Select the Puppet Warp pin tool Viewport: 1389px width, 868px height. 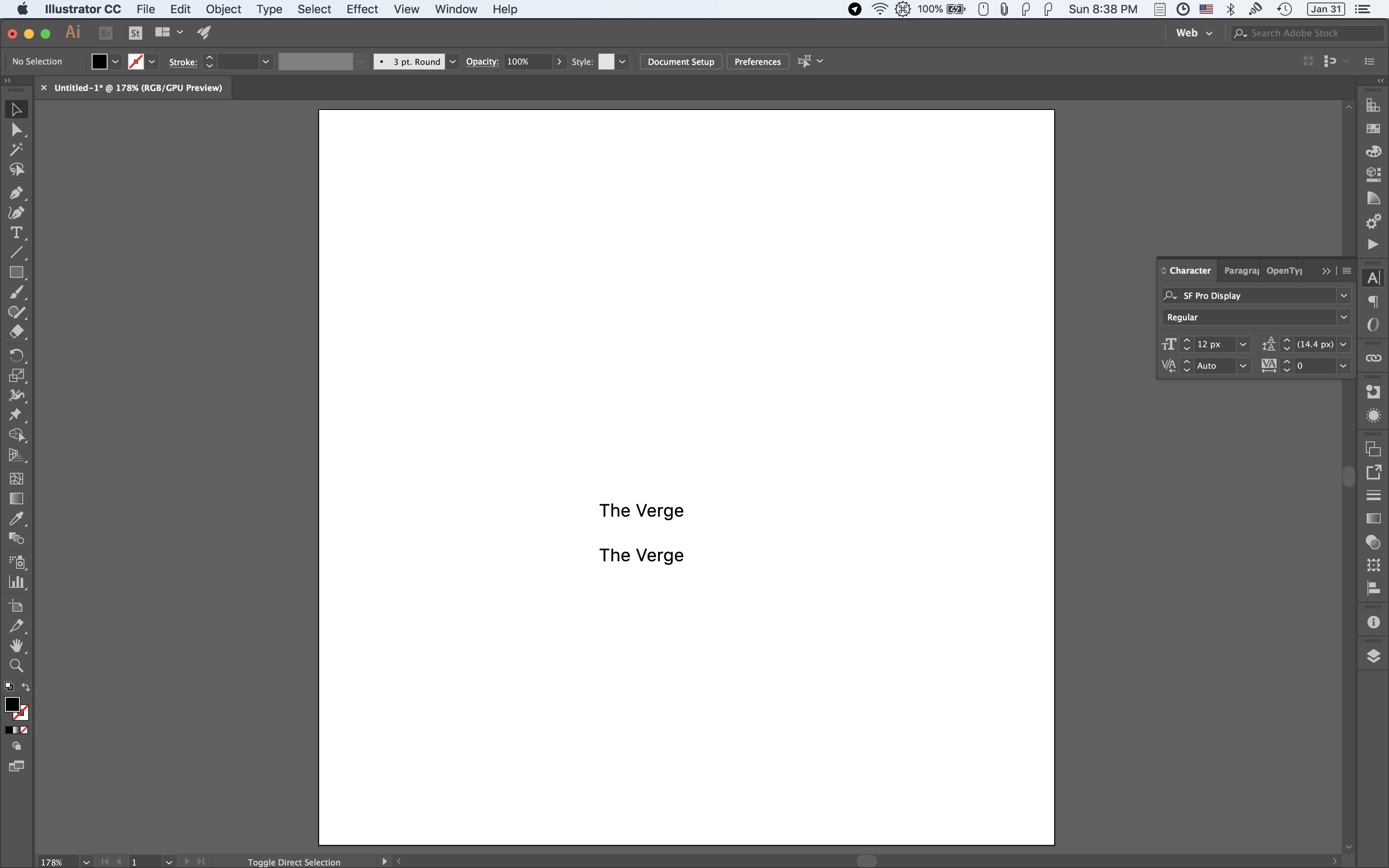[16, 415]
